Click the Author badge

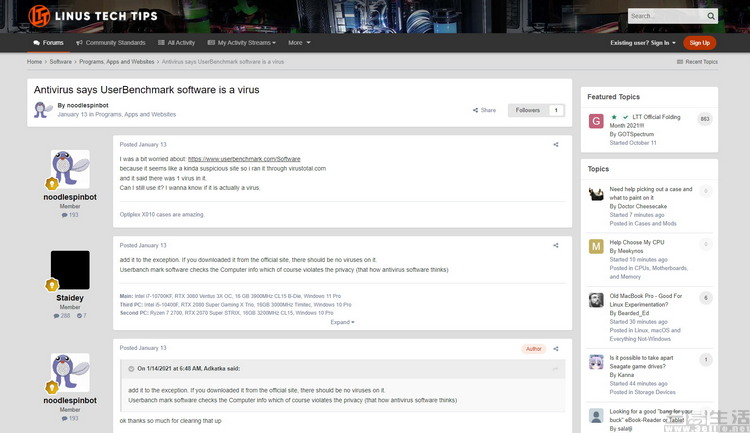point(534,349)
